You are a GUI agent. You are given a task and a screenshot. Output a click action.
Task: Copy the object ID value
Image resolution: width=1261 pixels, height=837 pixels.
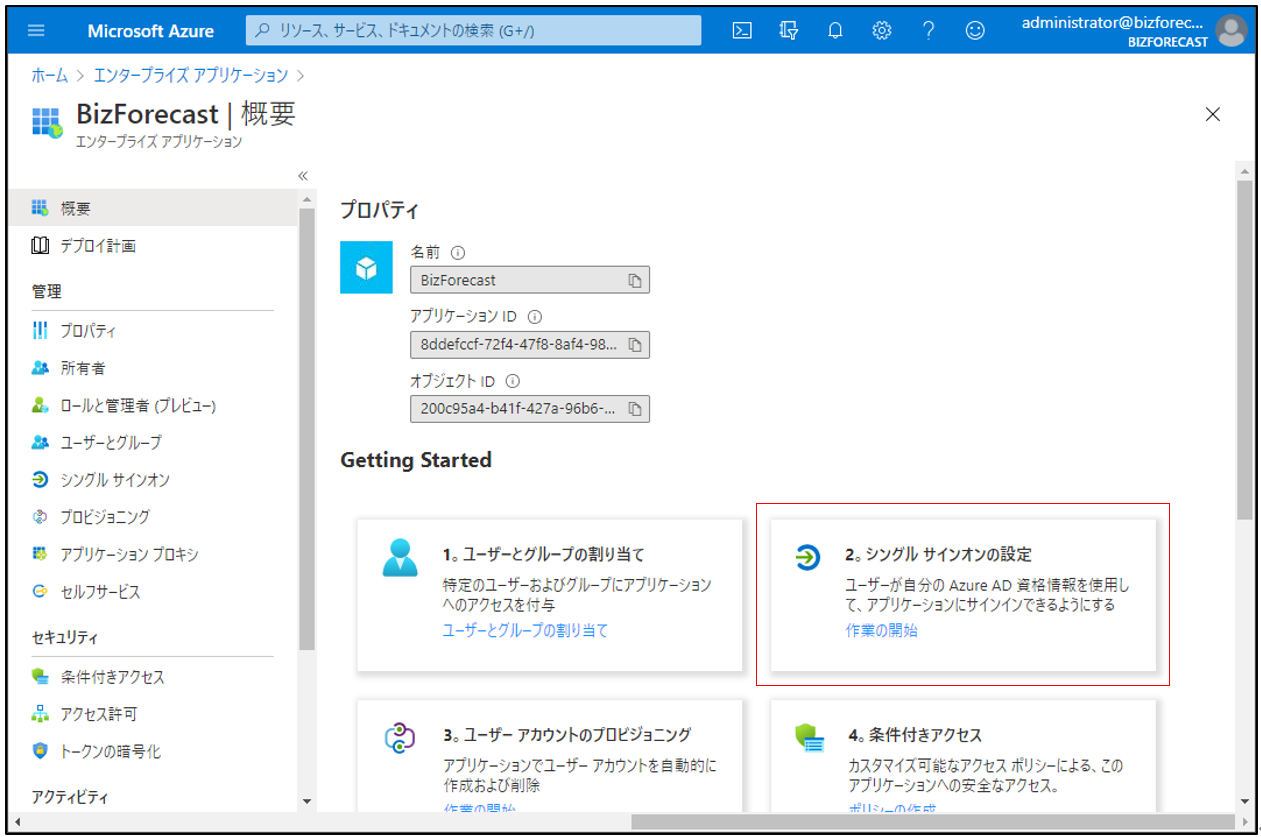[x=635, y=409]
